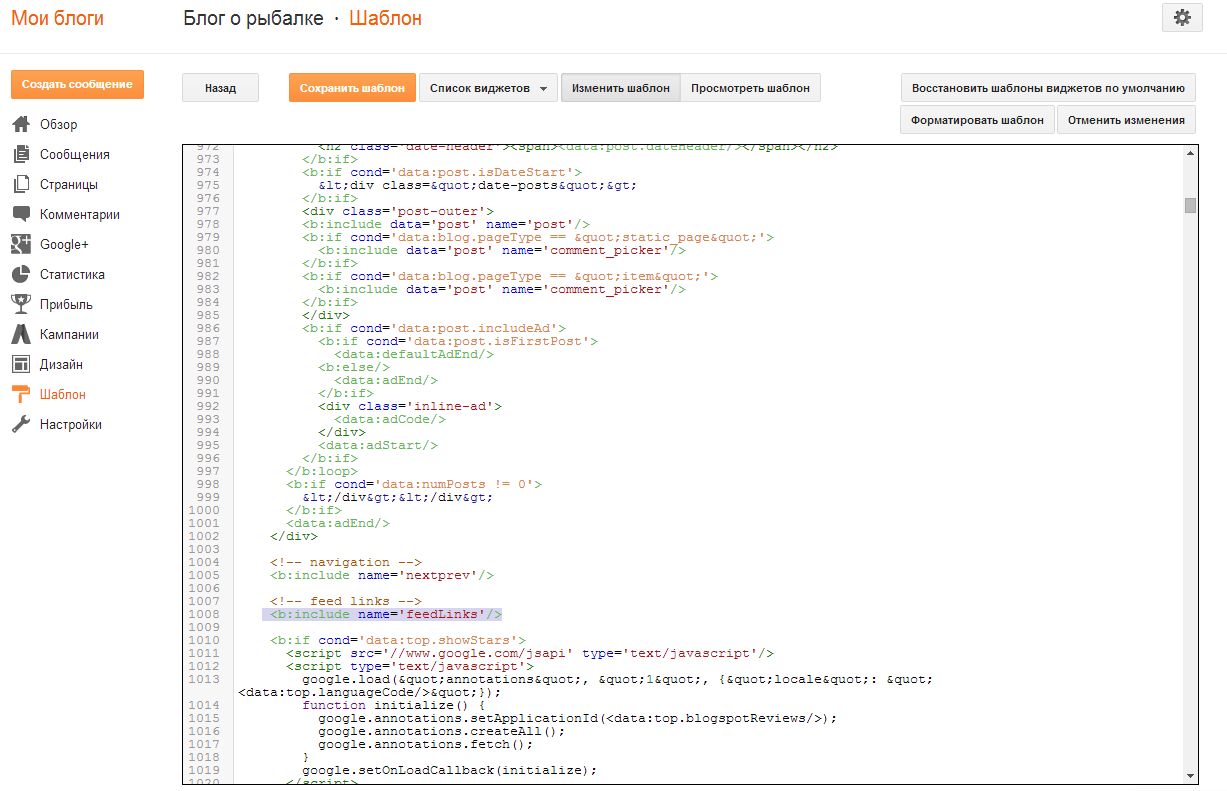Click the code editor scrollbar down arrow
This screenshot has width=1227, height=791.
click(1190, 775)
